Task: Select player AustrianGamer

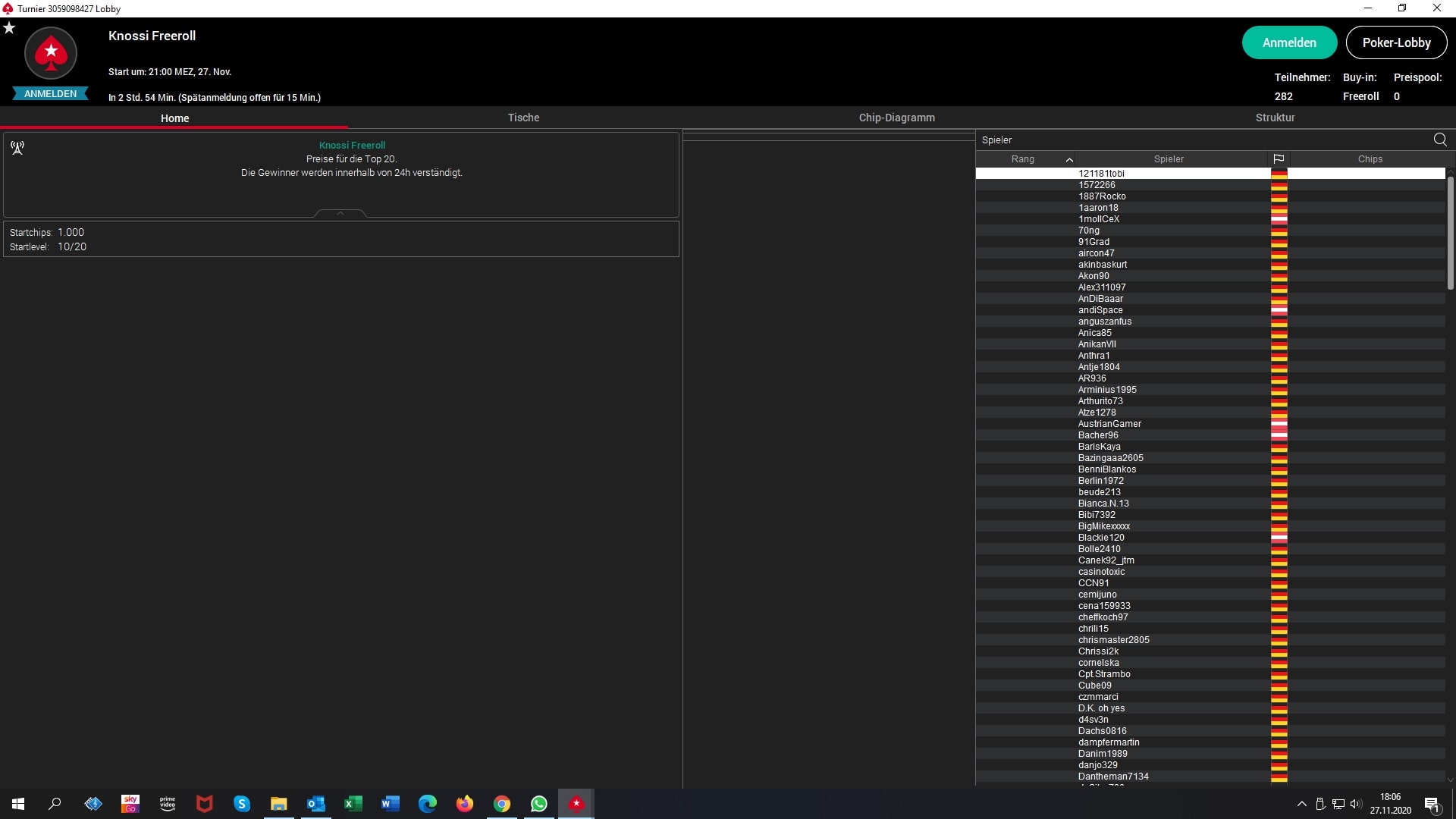Action: [x=1210, y=424]
